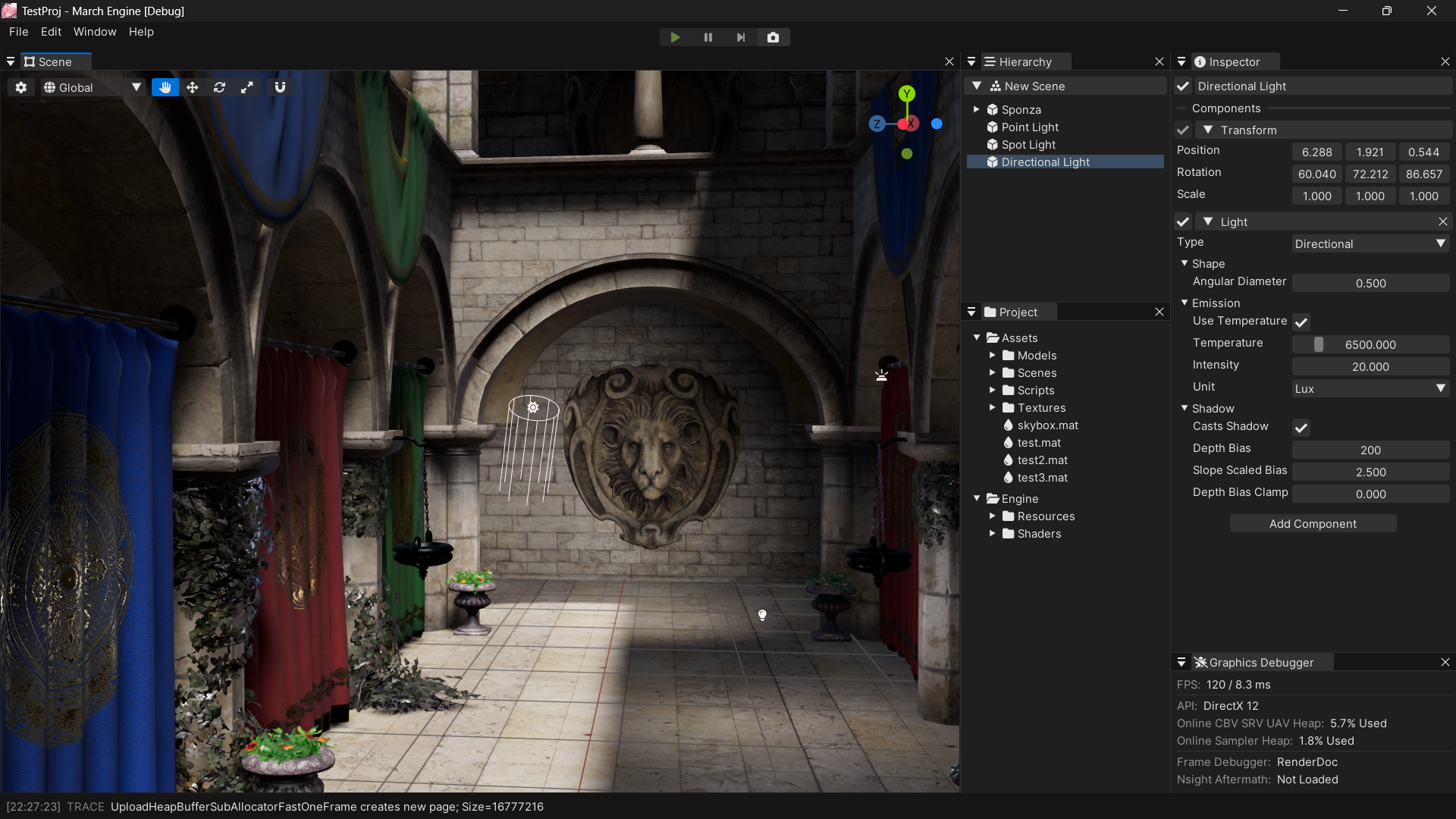
Task: Toggle the Light component enabled checkbox
Action: pyautogui.click(x=1183, y=221)
